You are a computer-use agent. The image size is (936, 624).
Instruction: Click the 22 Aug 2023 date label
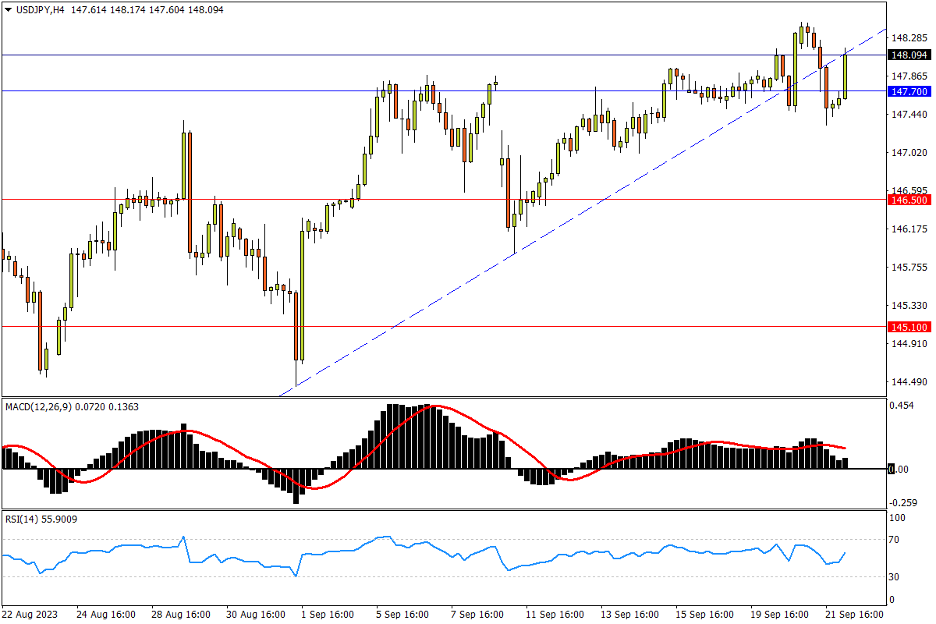tap(31, 613)
